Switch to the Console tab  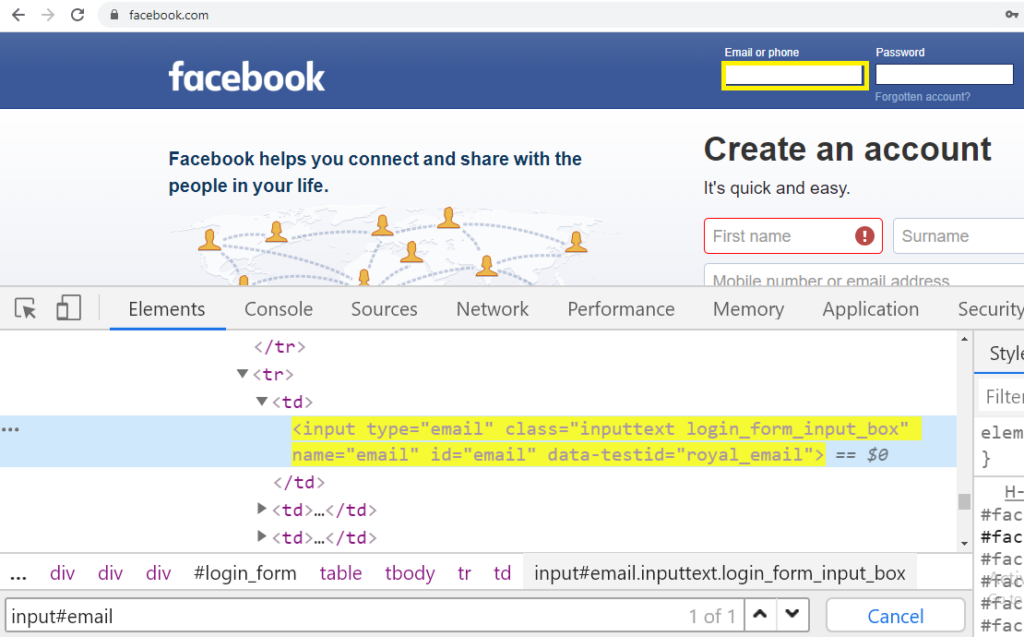pos(278,309)
